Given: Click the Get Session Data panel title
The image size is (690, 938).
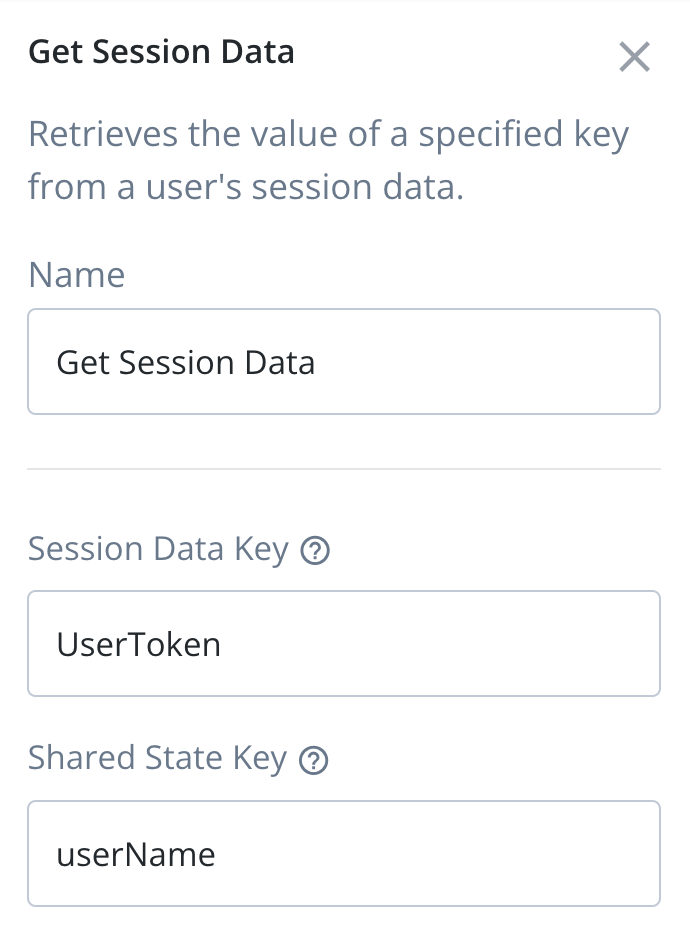Looking at the screenshot, I should tap(161, 51).
